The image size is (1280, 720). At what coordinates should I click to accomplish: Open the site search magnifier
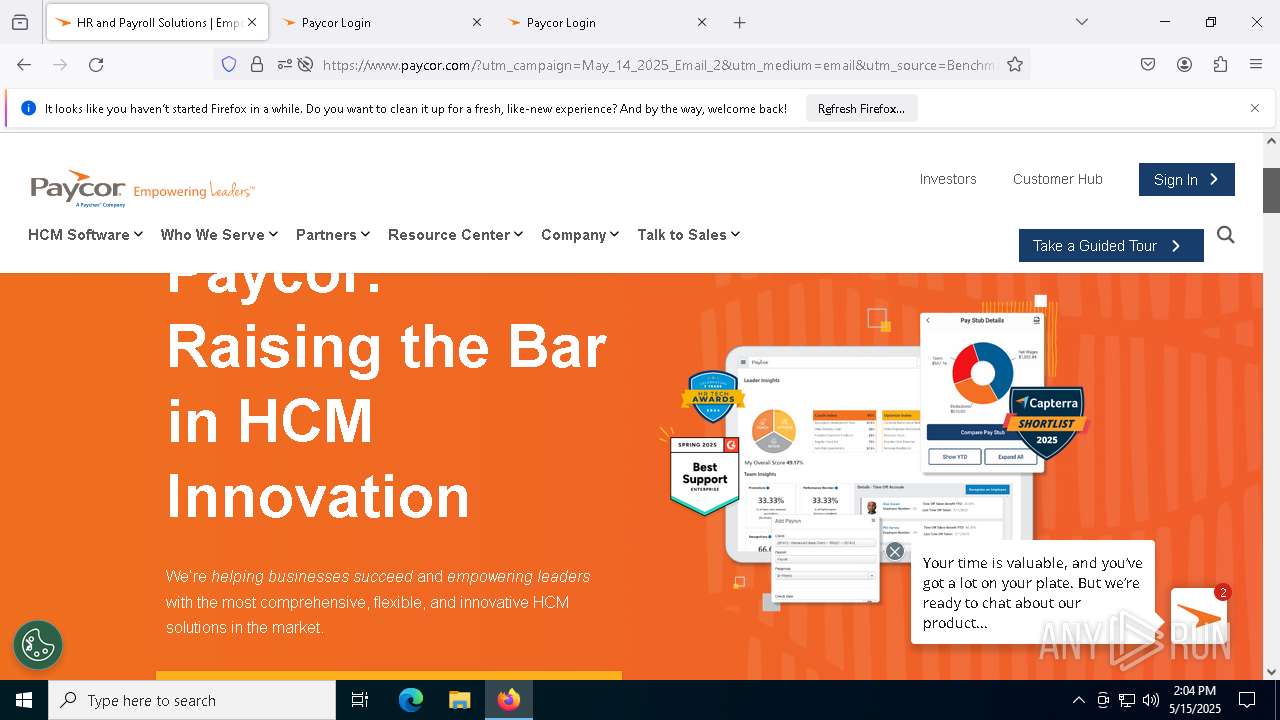1226,235
